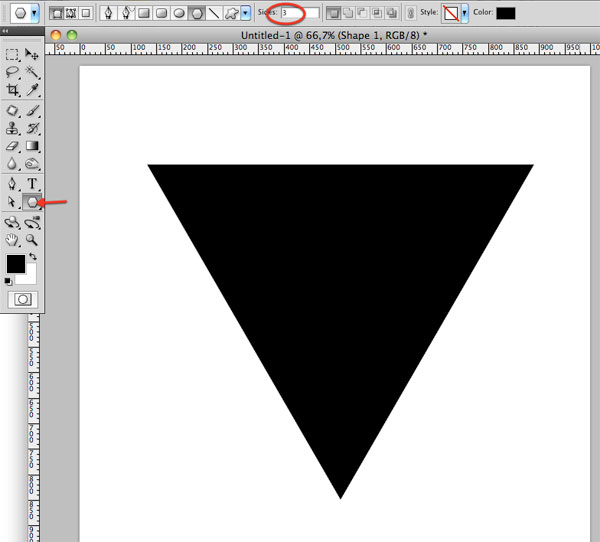
Task: Select Create New Shape Layer option
Action: click(333, 13)
